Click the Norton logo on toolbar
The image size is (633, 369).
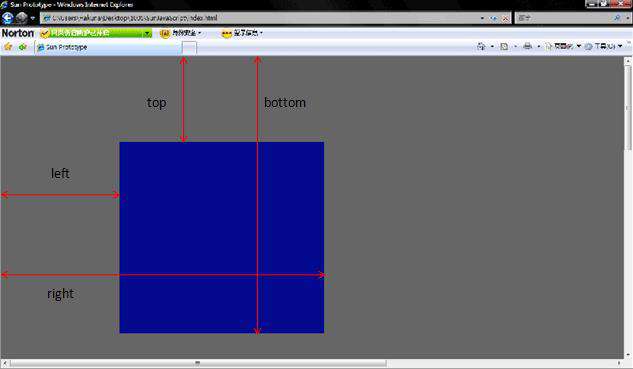(18, 33)
